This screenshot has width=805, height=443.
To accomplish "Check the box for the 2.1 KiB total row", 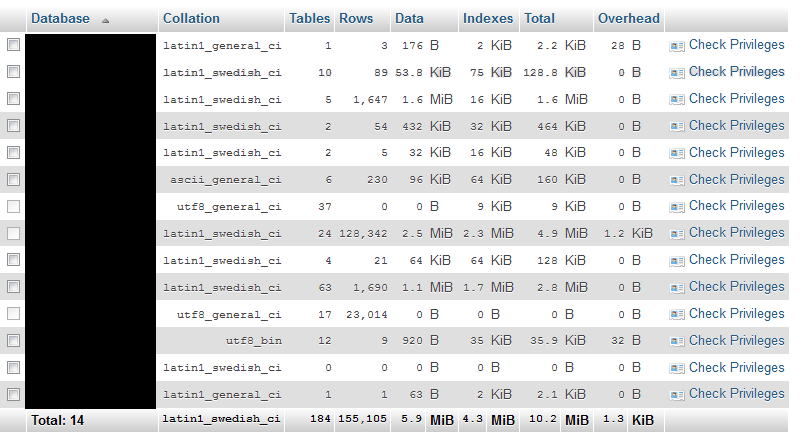I will click(x=13, y=394).
